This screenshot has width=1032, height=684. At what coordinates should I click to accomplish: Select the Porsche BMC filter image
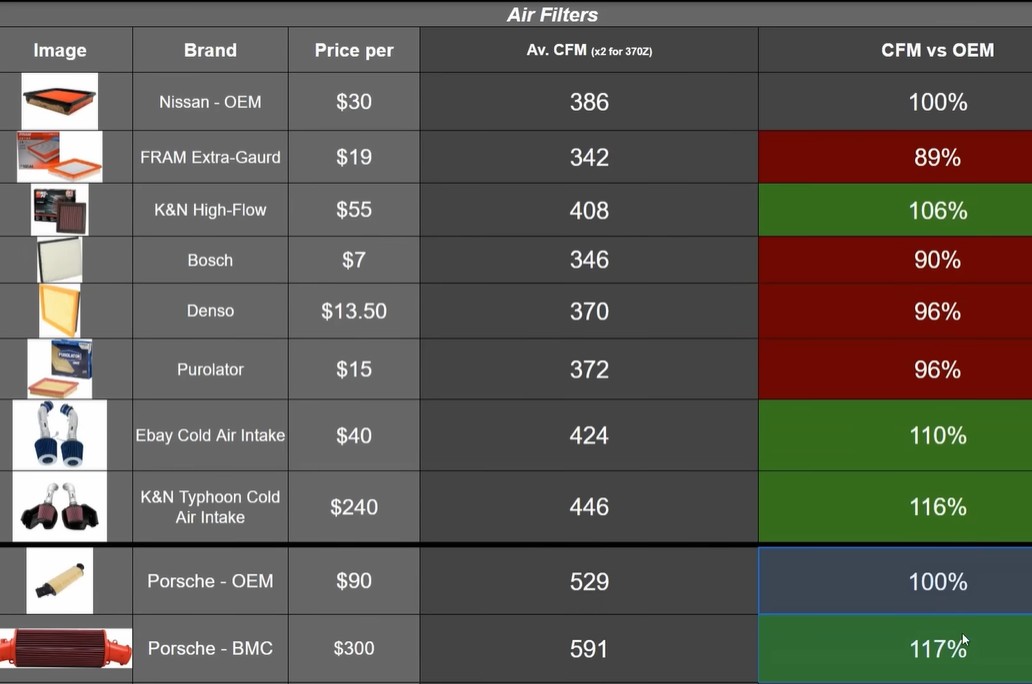[x=66, y=648]
